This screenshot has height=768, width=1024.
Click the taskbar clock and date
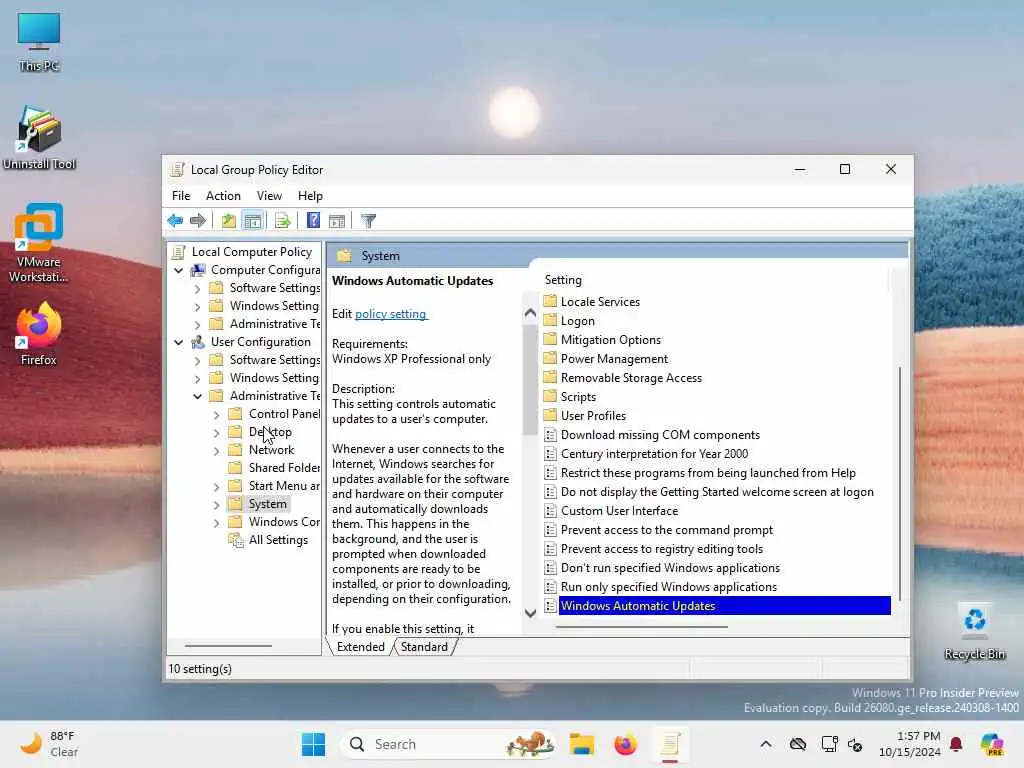pos(910,744)
